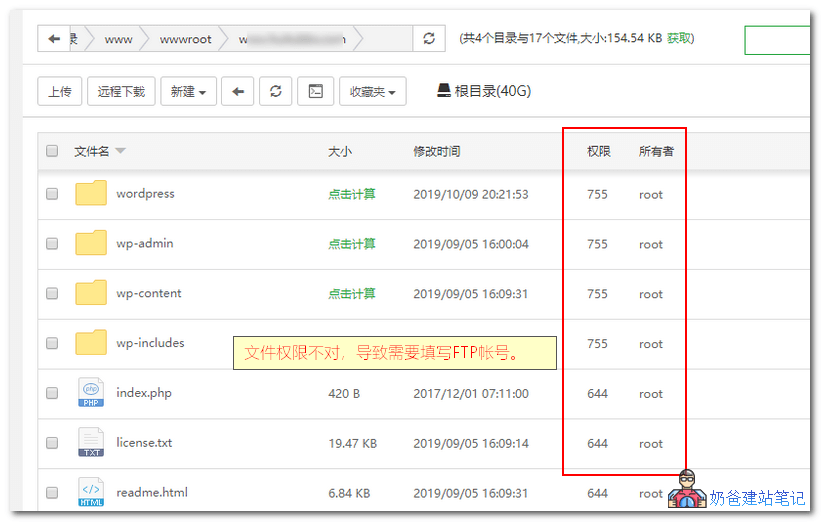Check the wp-admin folder checkbox

pyautogui.click(x=52, y=244)
